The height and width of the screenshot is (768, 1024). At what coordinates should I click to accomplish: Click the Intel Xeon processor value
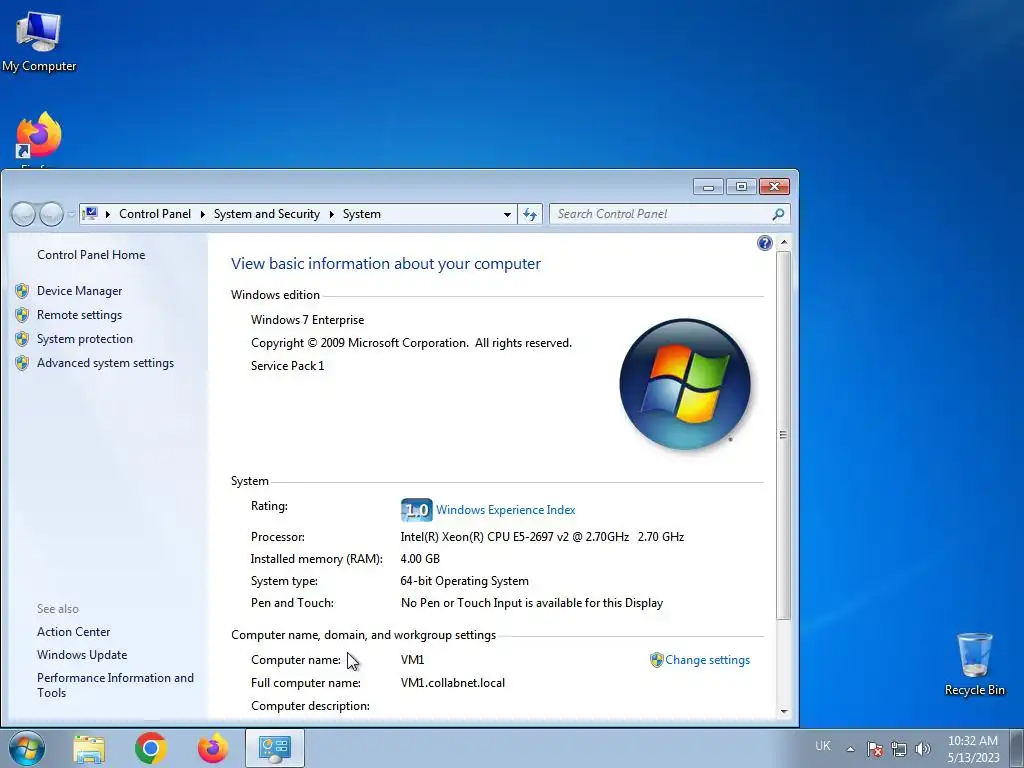pyautogui.click(x=542, y=537)
